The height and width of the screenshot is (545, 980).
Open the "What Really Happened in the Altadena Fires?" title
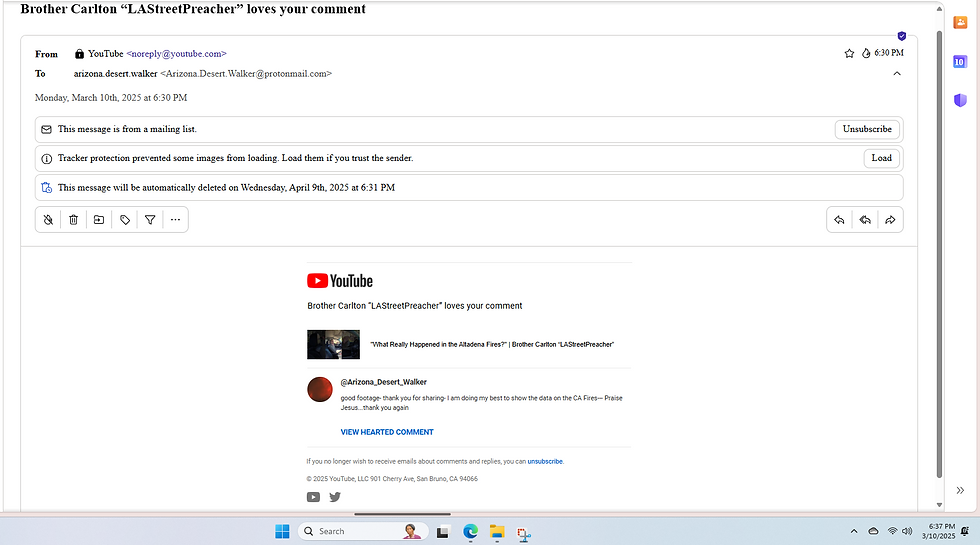pyautogui.click(x=492, y=344)
